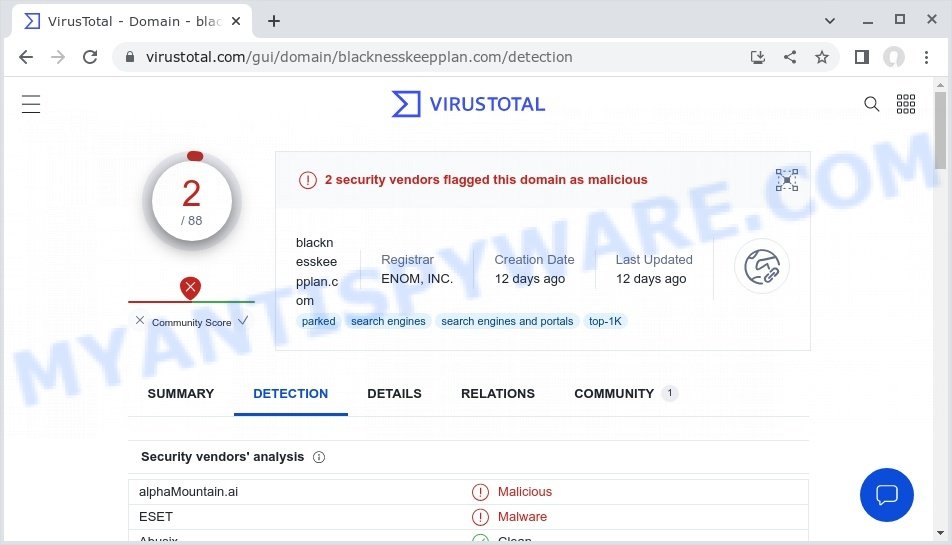Select the VirusTotal browser tab
Image resolution: width=952 pixels, height=545 pixels.
click(132, 21)
